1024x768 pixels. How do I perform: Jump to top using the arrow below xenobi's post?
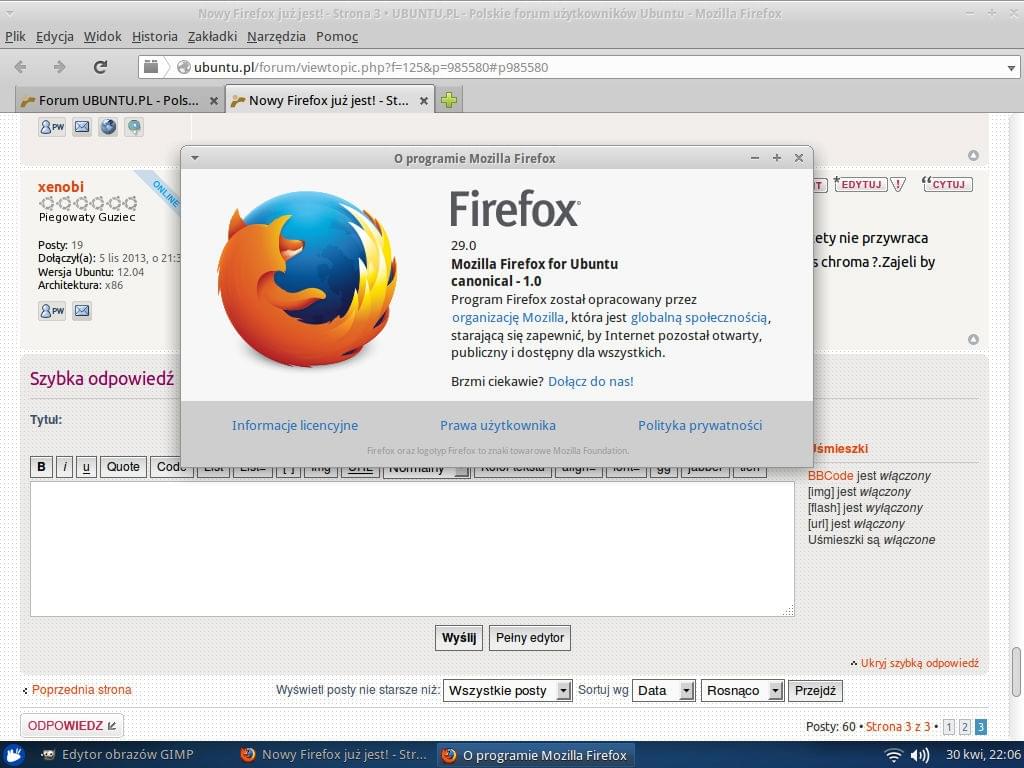coord(973,340)
